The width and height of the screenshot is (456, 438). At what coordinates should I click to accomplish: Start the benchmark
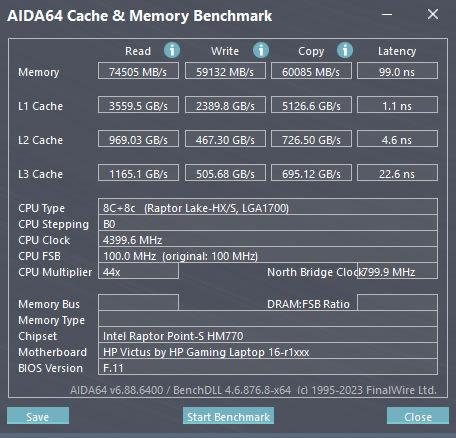click(228, 416)
